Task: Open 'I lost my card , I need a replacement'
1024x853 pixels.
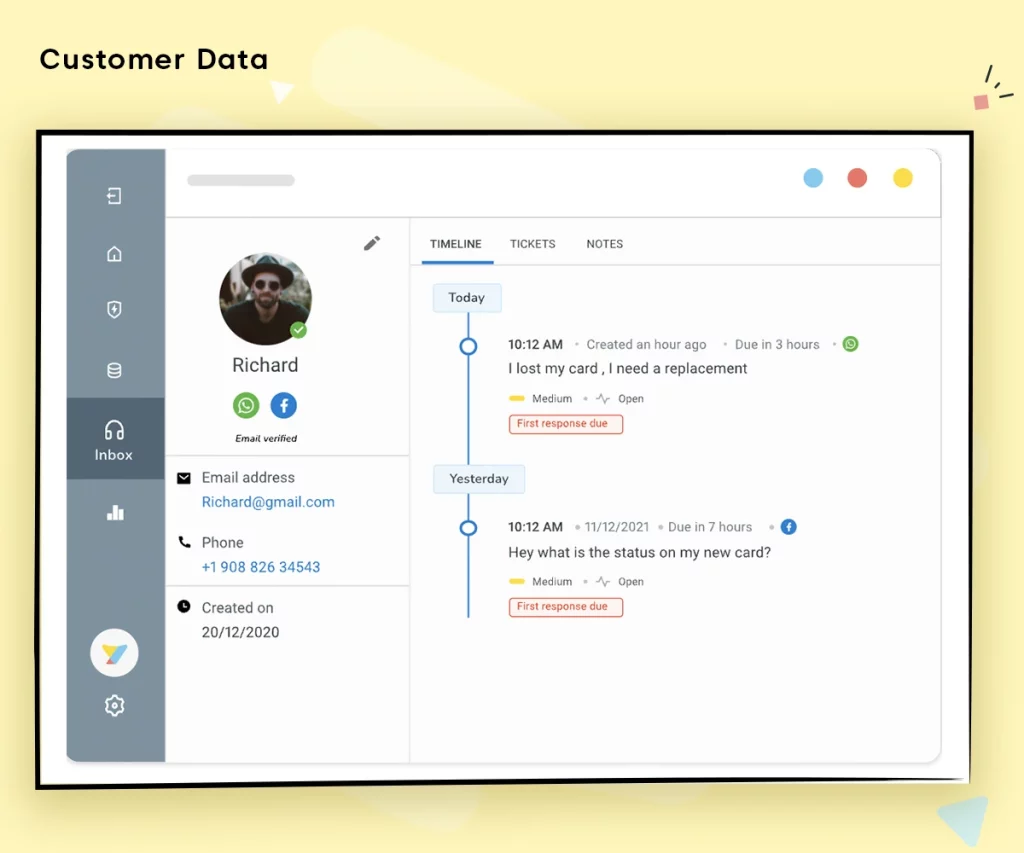Action: (x=628, y=368)
